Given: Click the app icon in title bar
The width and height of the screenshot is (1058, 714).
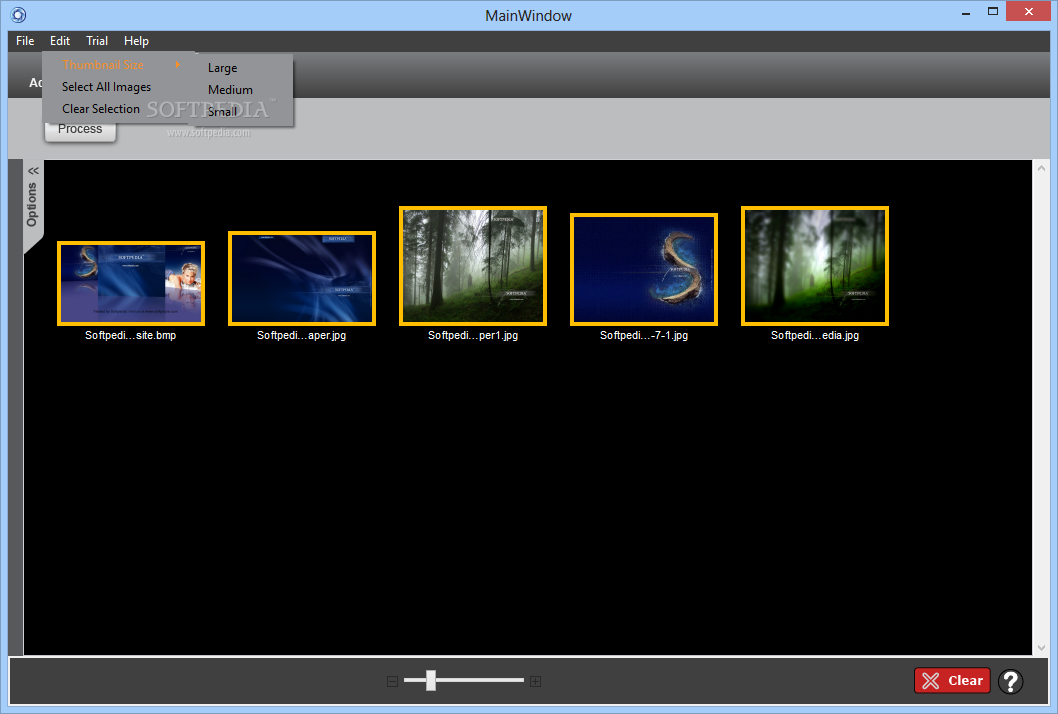Looking at the screenshot, I should [x=18, y=14].
